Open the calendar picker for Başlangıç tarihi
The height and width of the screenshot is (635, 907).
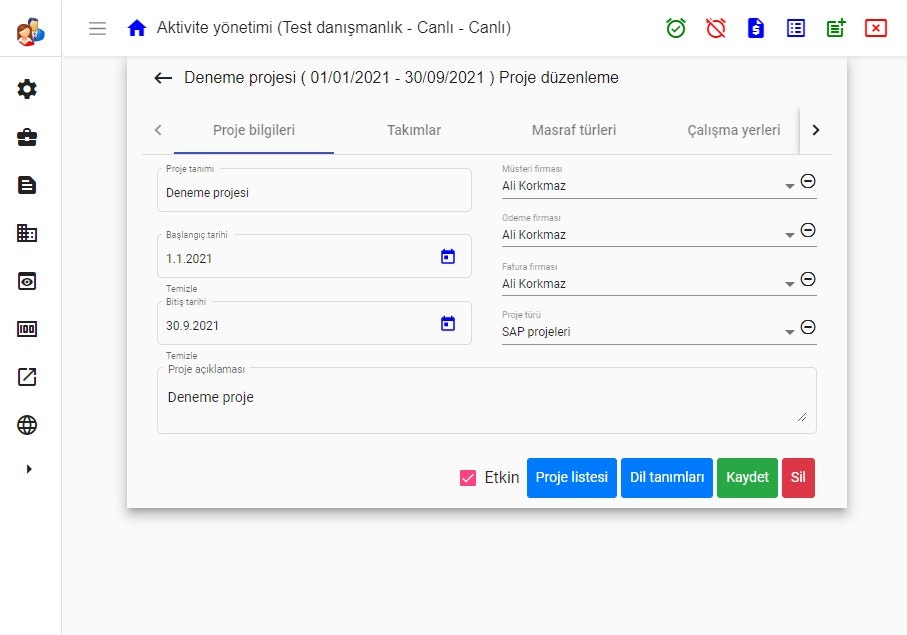tap(447, 255)
